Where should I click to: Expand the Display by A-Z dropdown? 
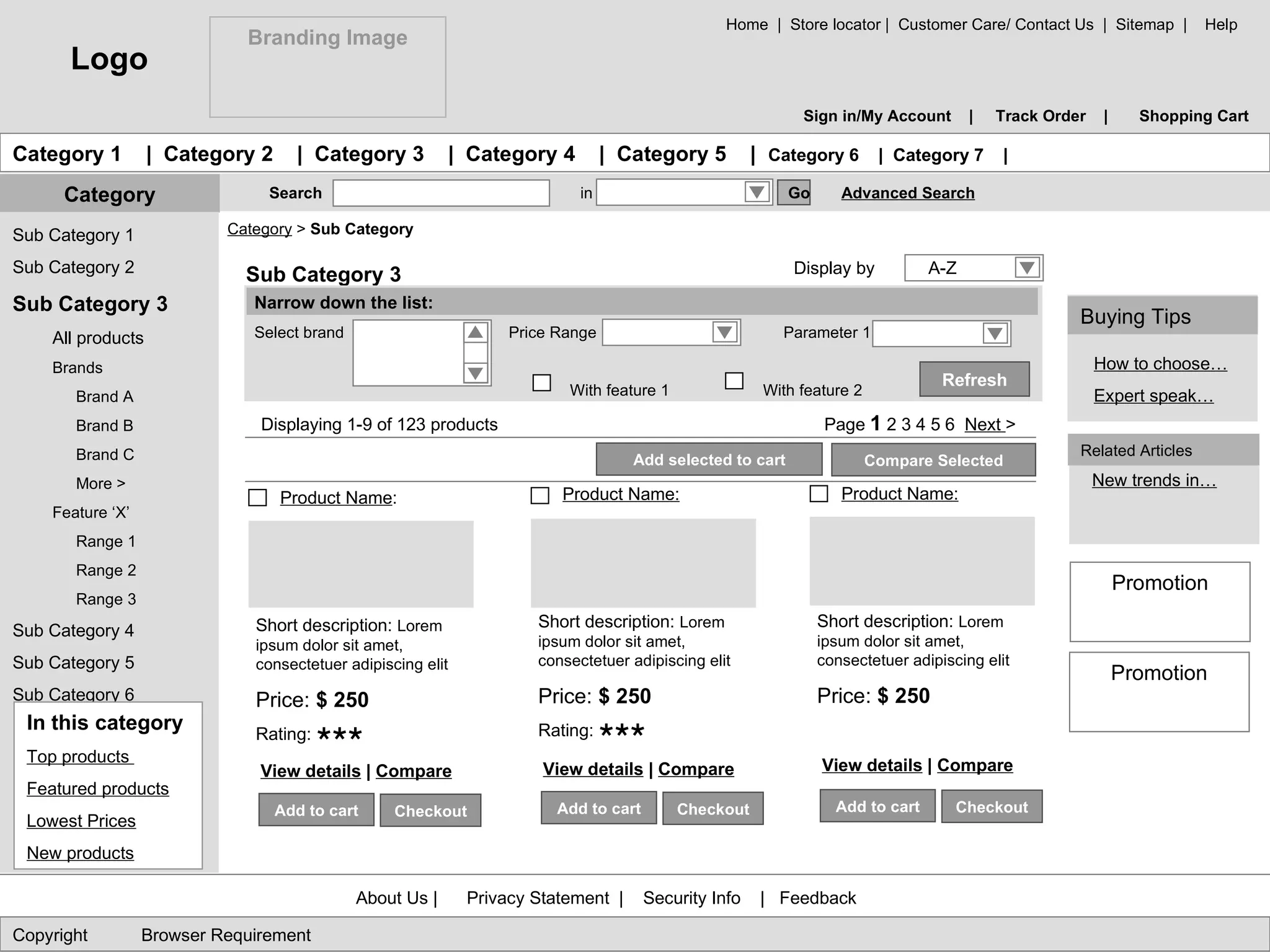coord(1026,268)
